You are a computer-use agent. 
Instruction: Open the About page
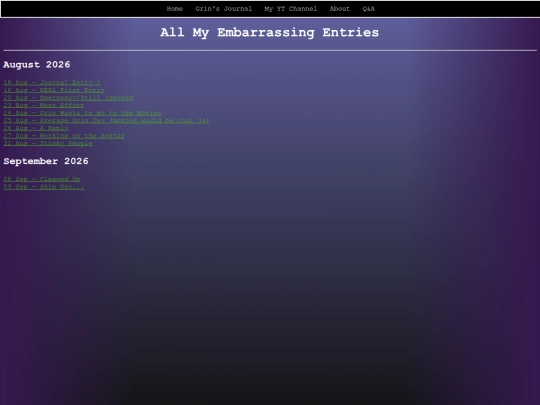coord(340,9)
